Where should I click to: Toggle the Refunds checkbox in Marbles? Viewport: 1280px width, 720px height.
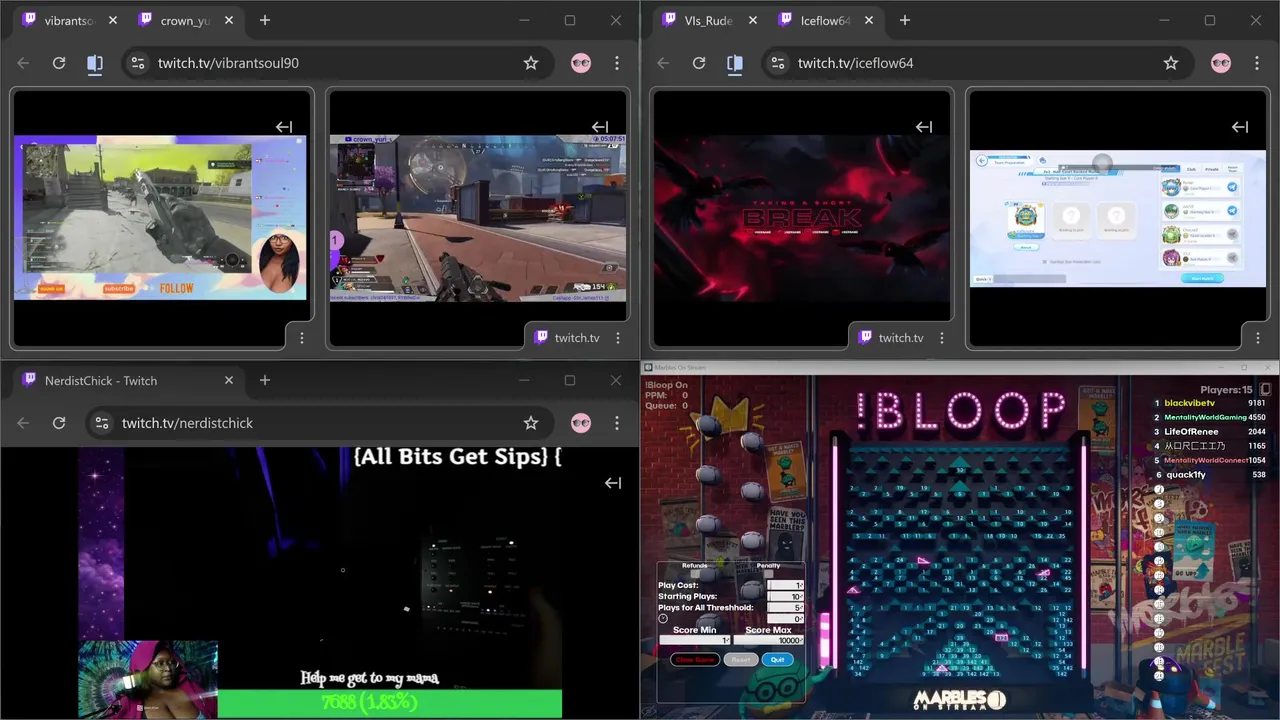coord(695,574)
